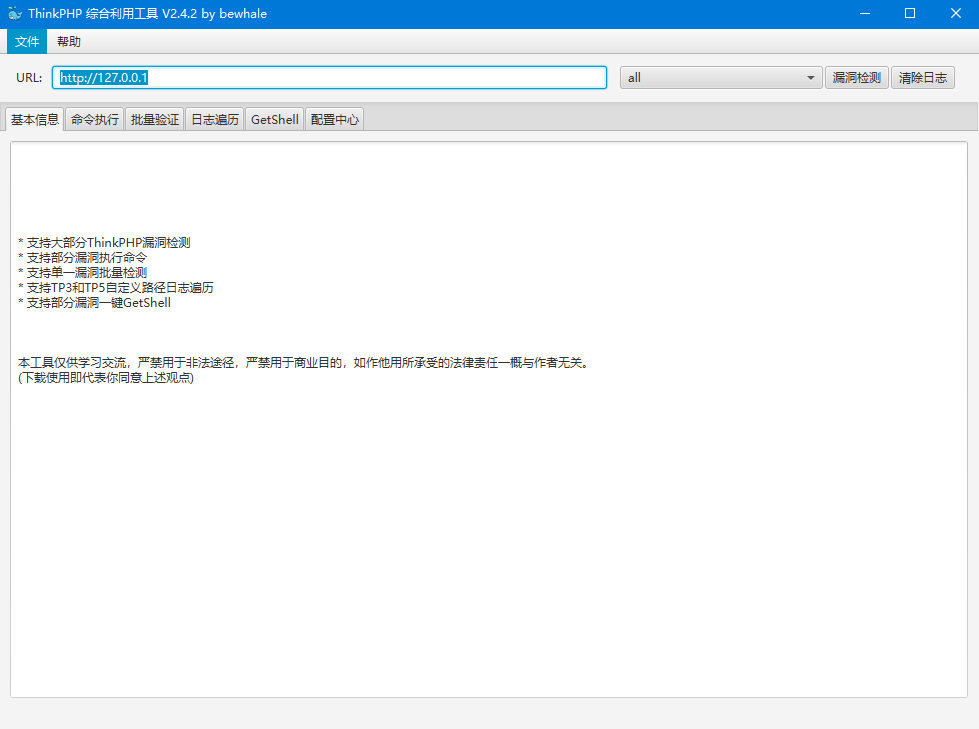Select the 基本信息 tab
Image resolution: width=979 pixels, height=729 pixels.
click(34, 118)
